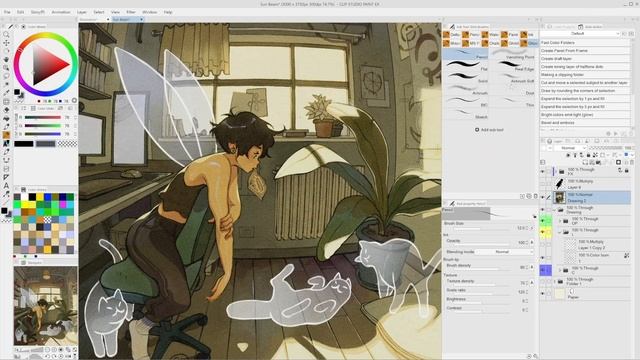Toggle visibility of the Drawing folder
Screen dimensions: 640x360
[x=542, y=210]
